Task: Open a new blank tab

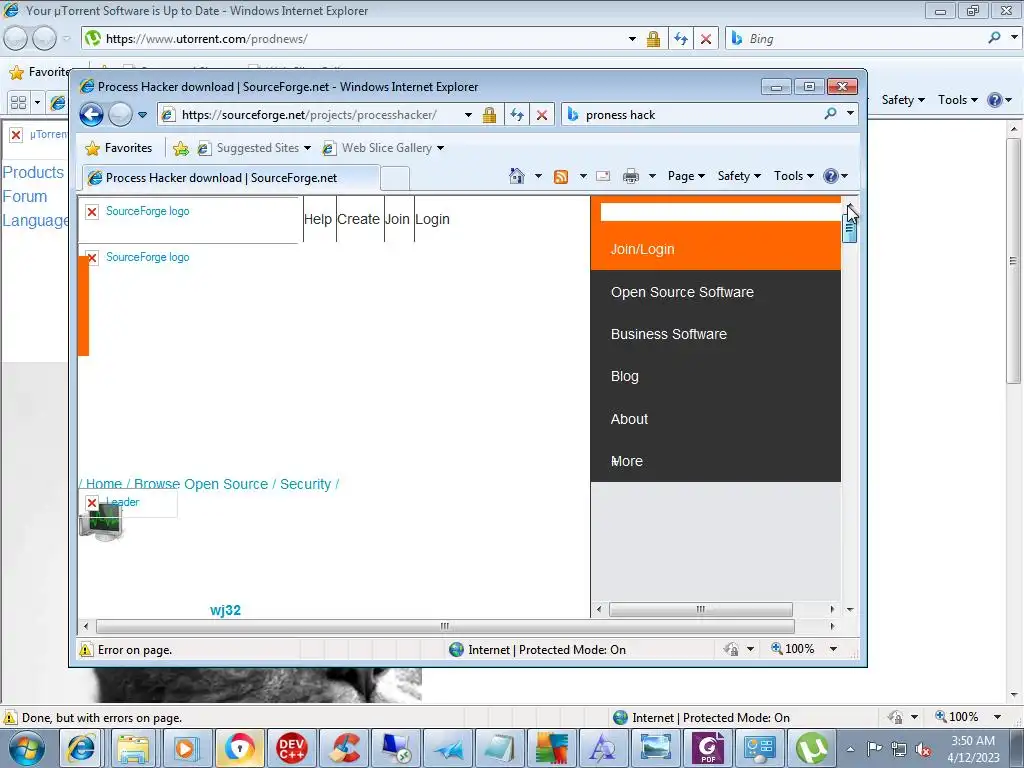Action: tap(394, 178)
